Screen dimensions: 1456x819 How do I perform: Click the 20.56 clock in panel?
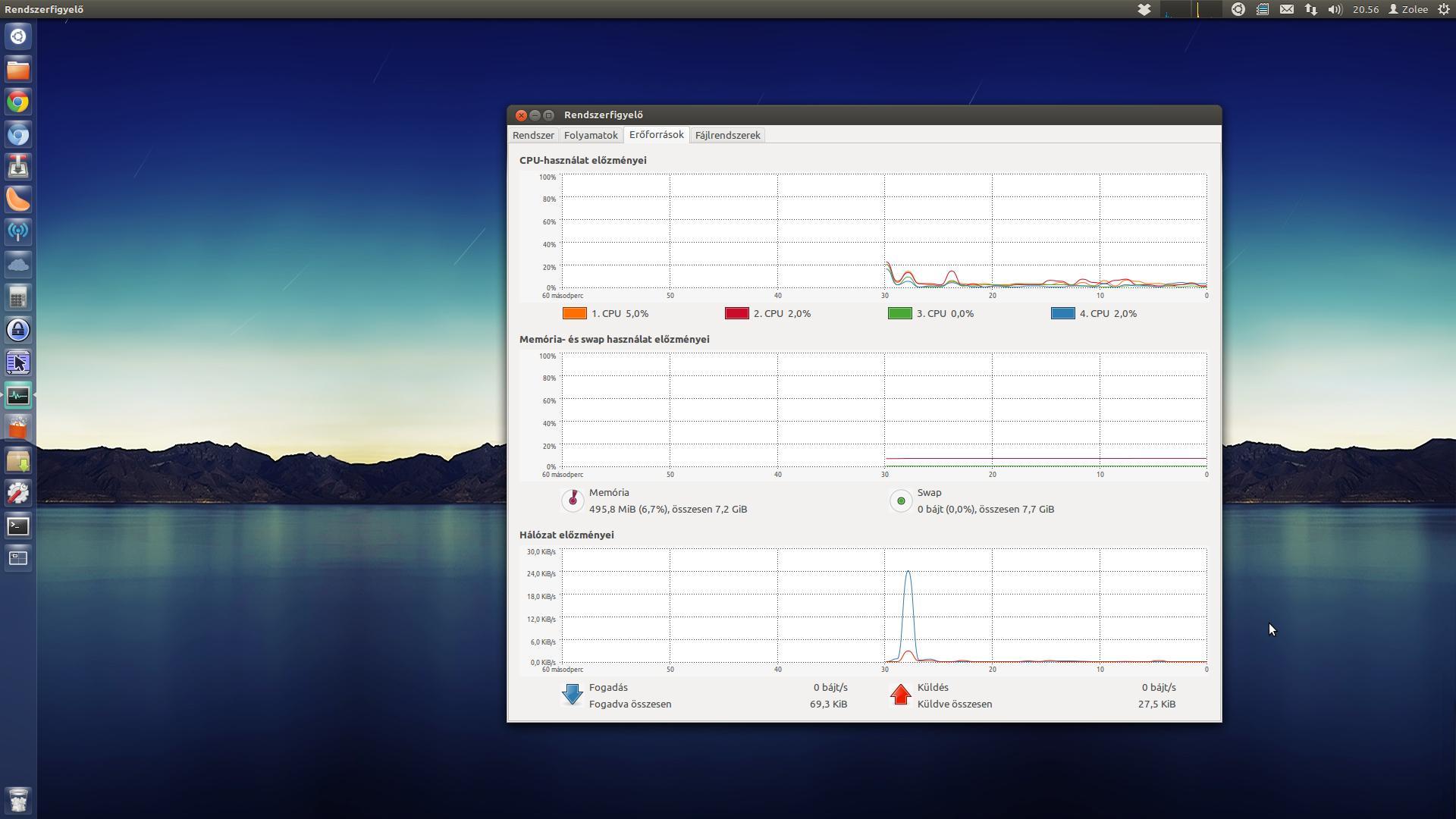pos(1366,9)
